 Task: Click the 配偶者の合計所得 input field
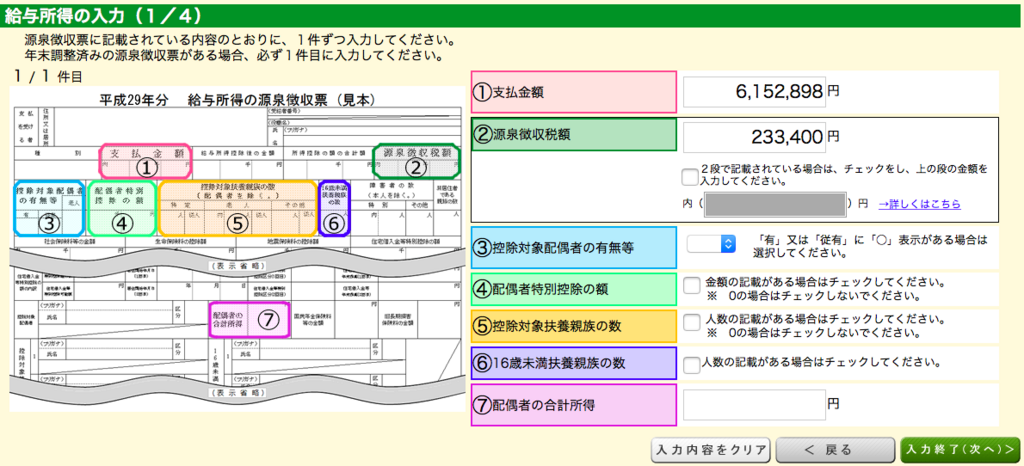click(x=754, y=405)
